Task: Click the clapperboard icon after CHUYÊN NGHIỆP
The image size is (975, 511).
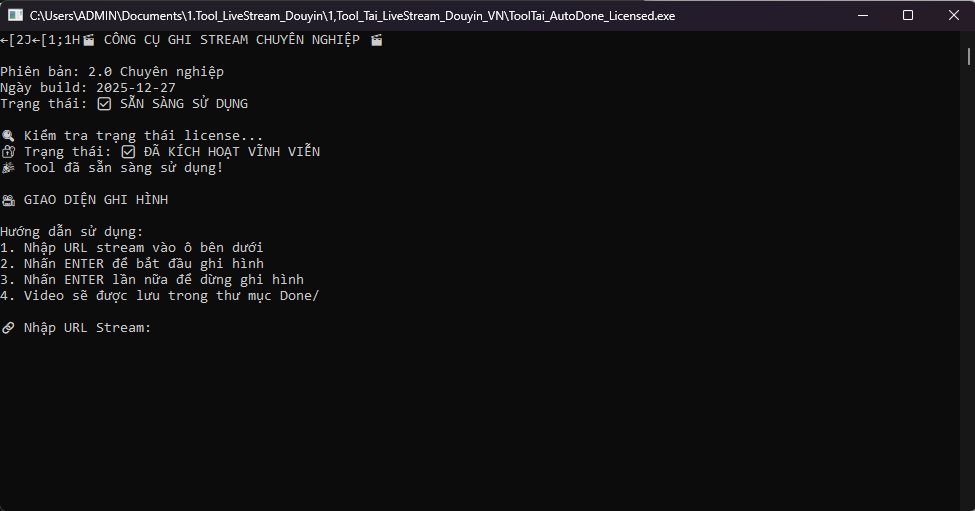Action: pyautogui.click(x=377, y=40)
